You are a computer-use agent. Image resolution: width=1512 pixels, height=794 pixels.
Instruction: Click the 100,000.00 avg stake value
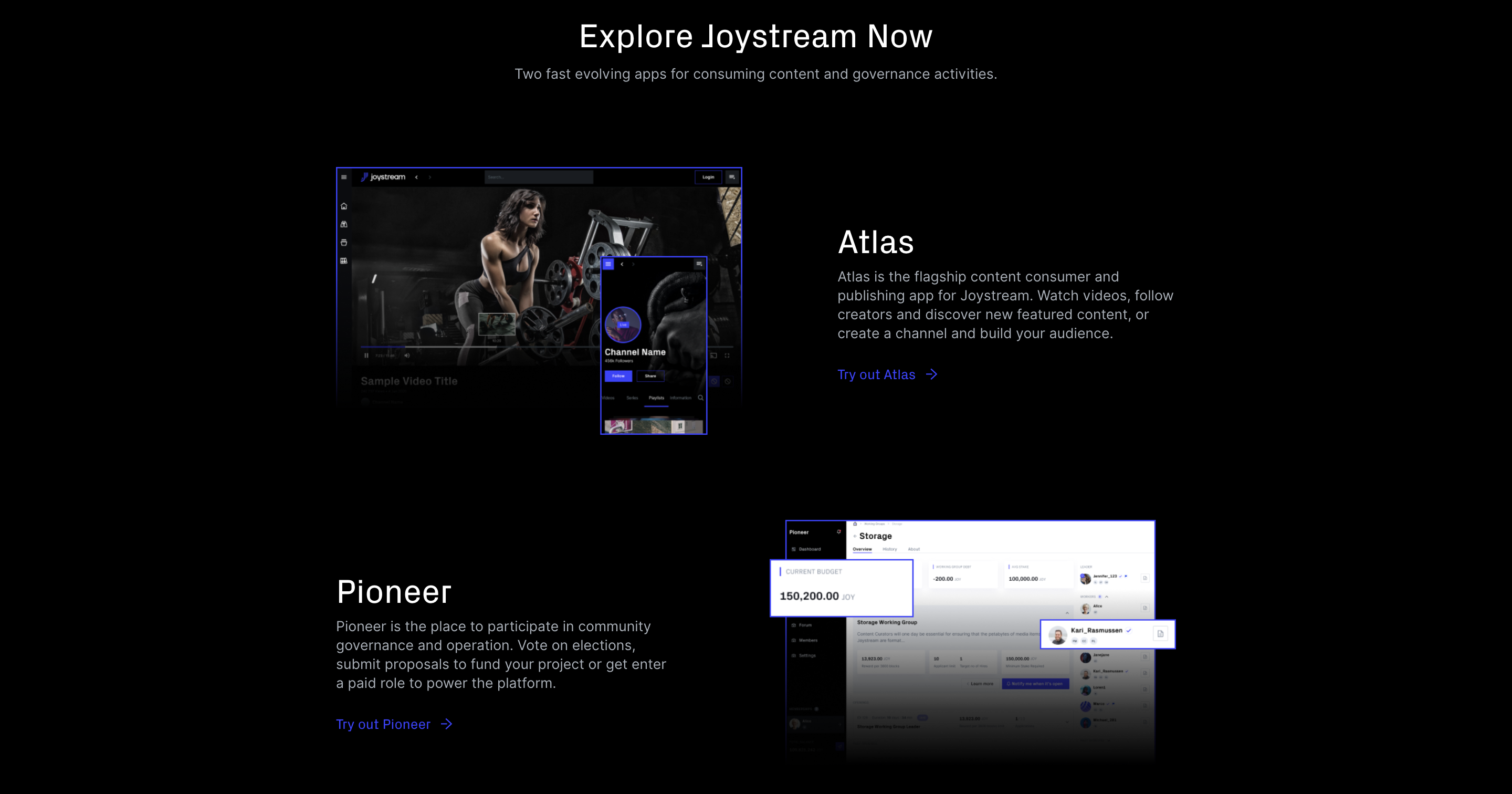pyautogui.click(x=1023, y=579)
